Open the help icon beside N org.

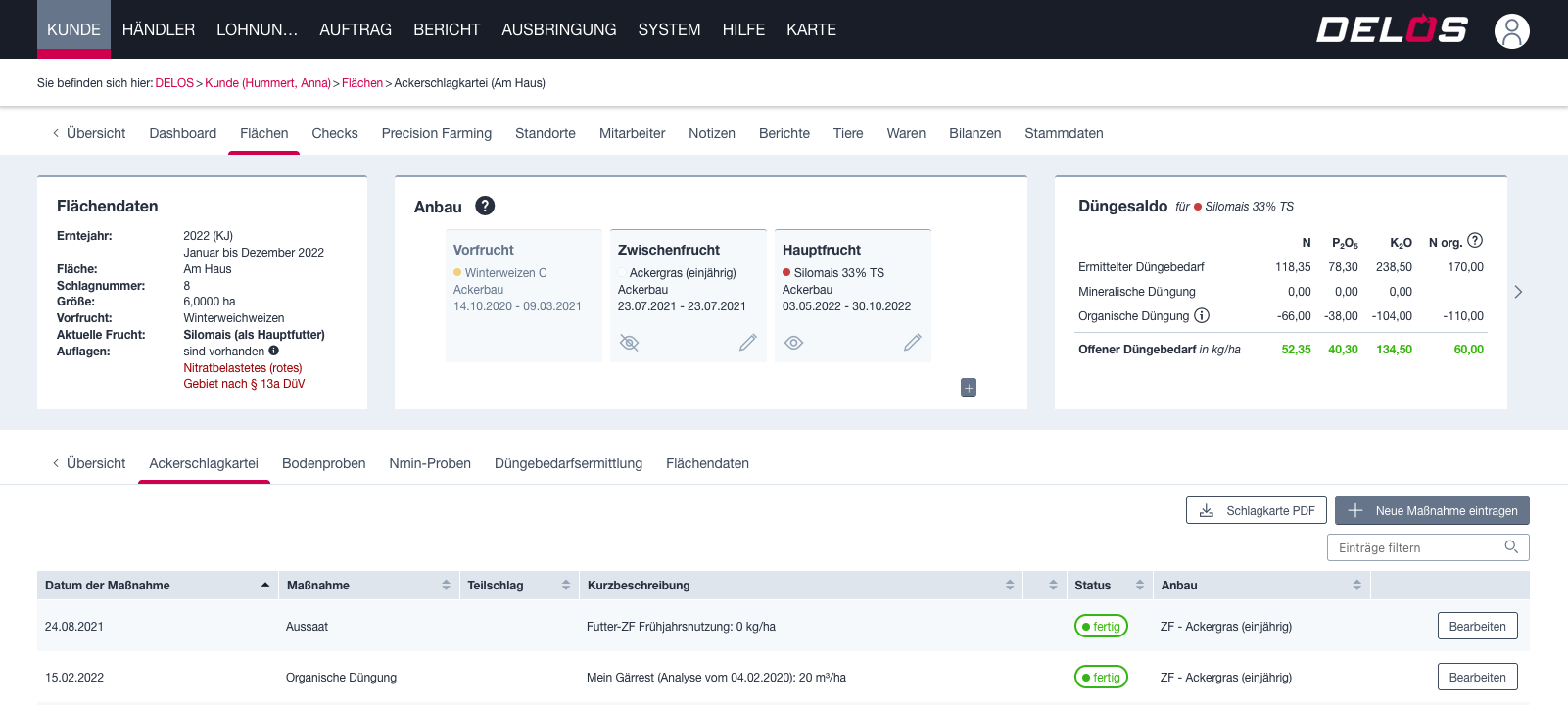click(1475, 241)
